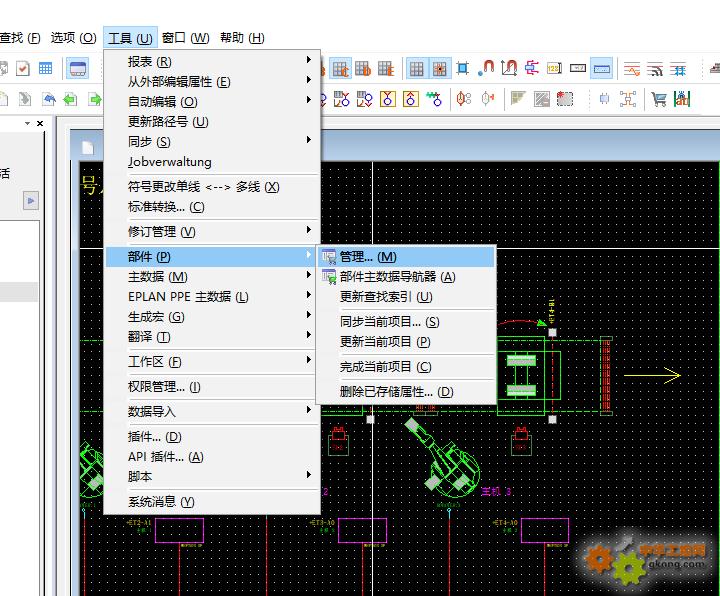Click the yellow 123 input box icon
The image size is (720, 596).
click(554, 69)
